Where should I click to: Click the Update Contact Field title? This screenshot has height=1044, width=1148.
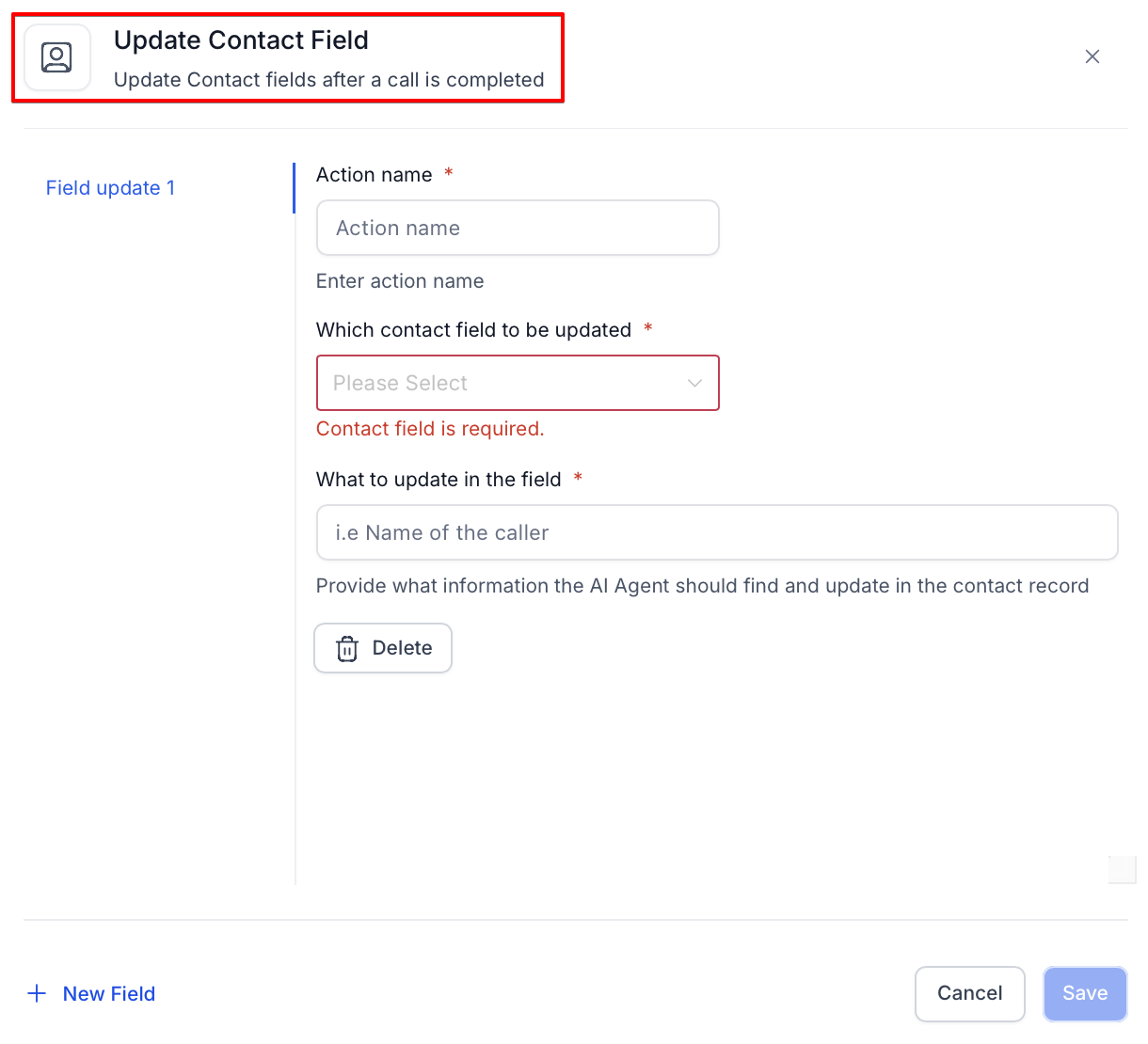pos(241,40)
